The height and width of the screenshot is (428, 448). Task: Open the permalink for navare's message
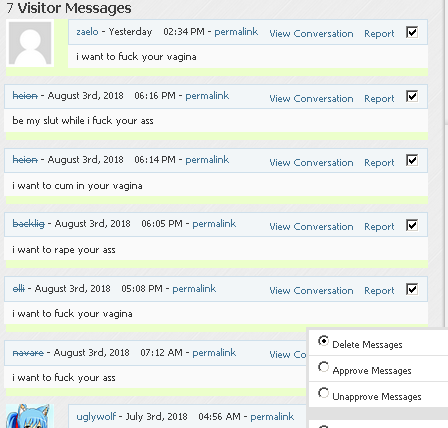(214, 353)
